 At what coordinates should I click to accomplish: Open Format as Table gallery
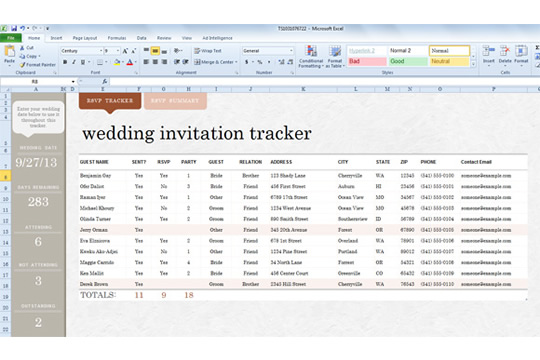(x=334, y=56)
